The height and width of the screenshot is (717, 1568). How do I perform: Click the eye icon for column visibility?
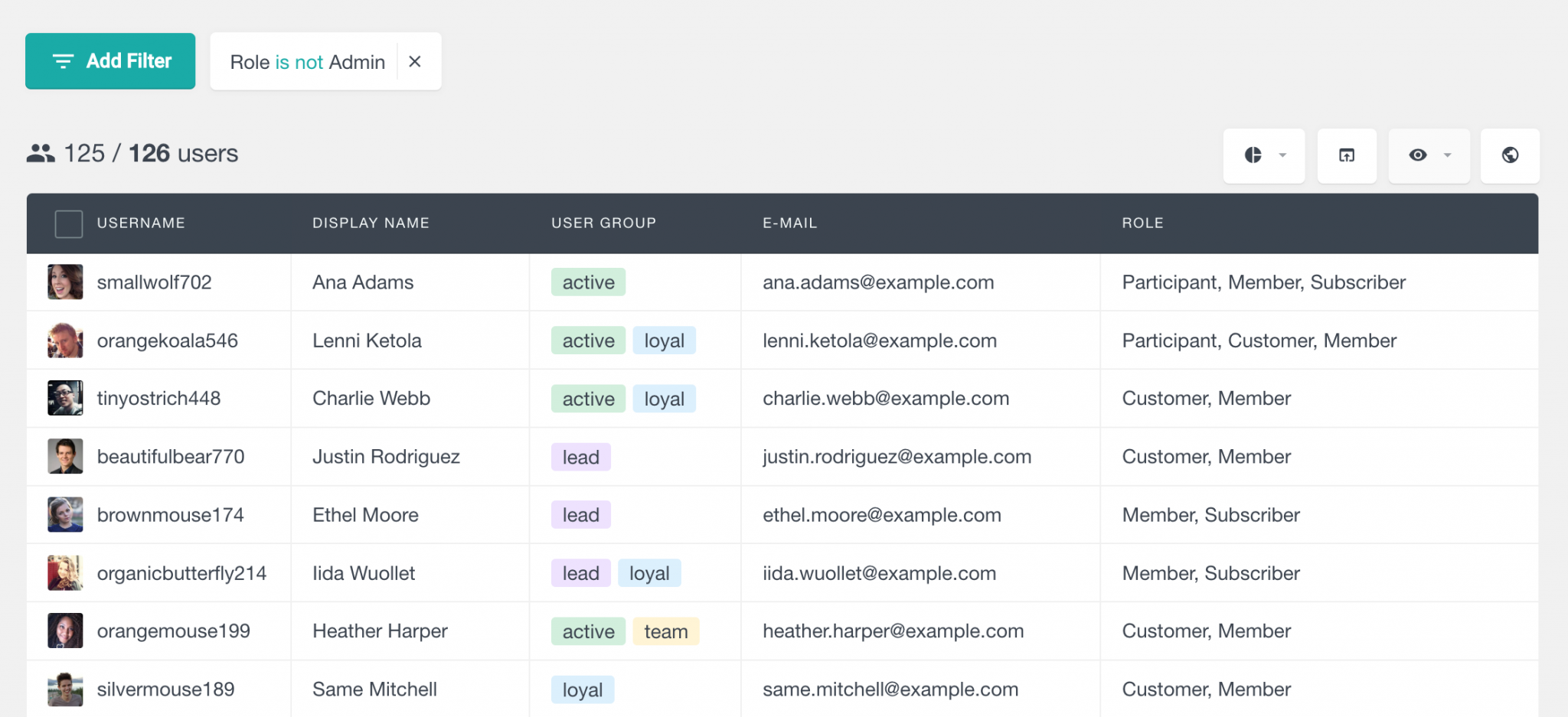click(1418, 155)
